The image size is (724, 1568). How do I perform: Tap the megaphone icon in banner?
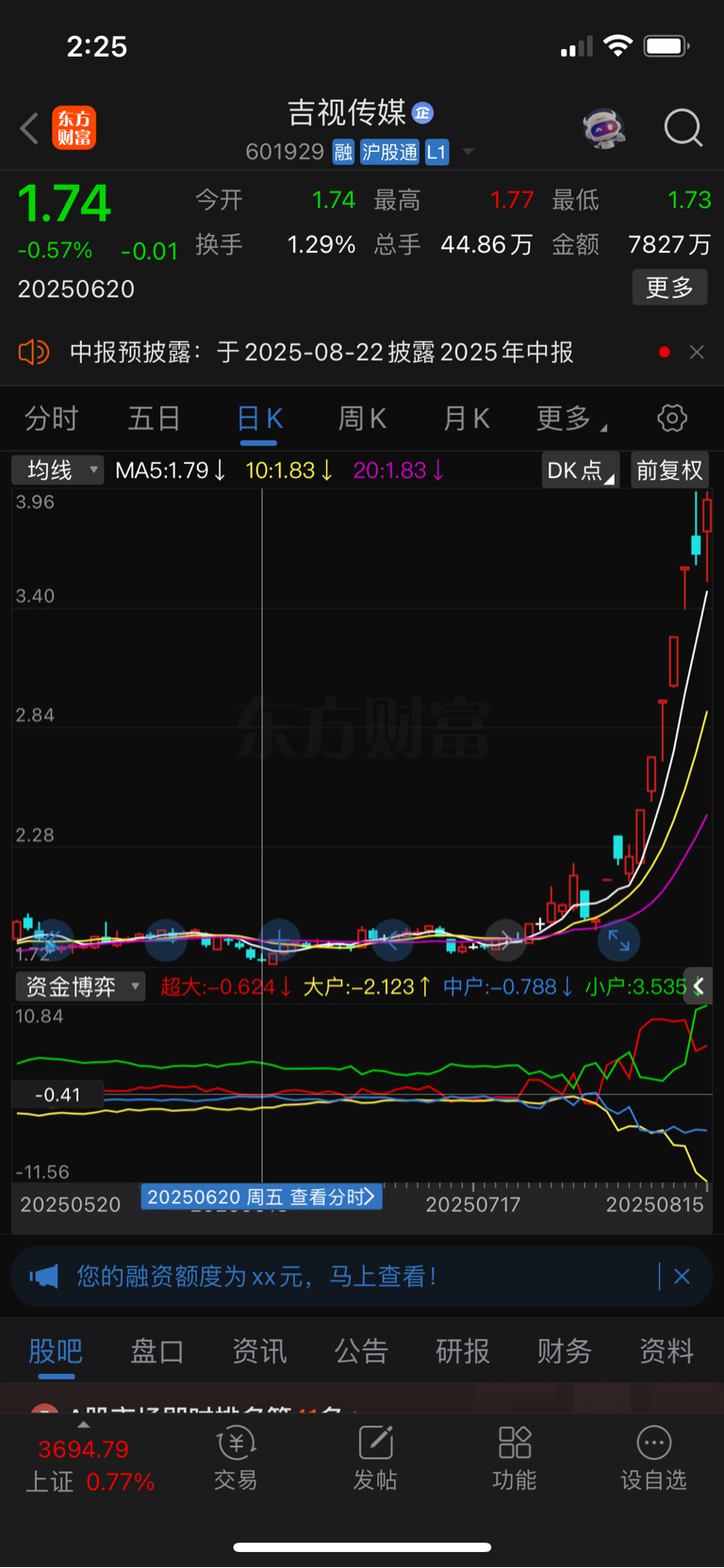click(43, 1277)
